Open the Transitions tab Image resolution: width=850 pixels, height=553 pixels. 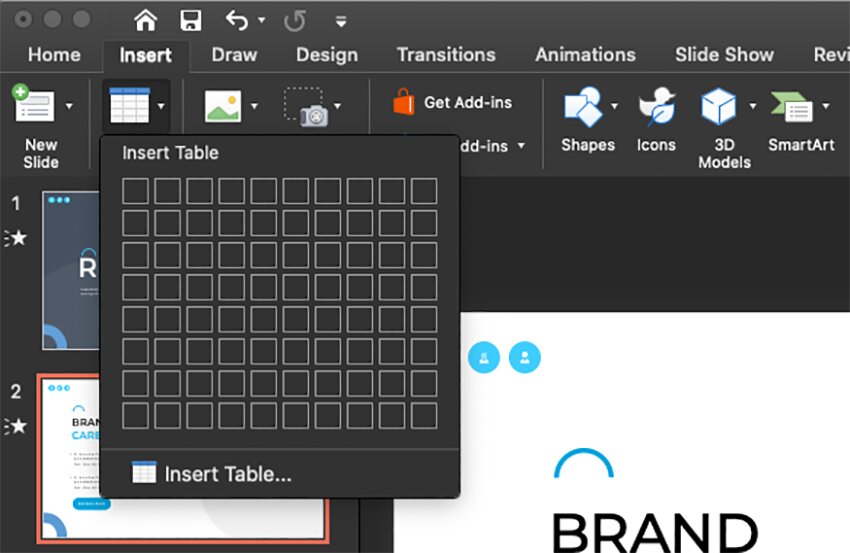click(x=446, y=55)
